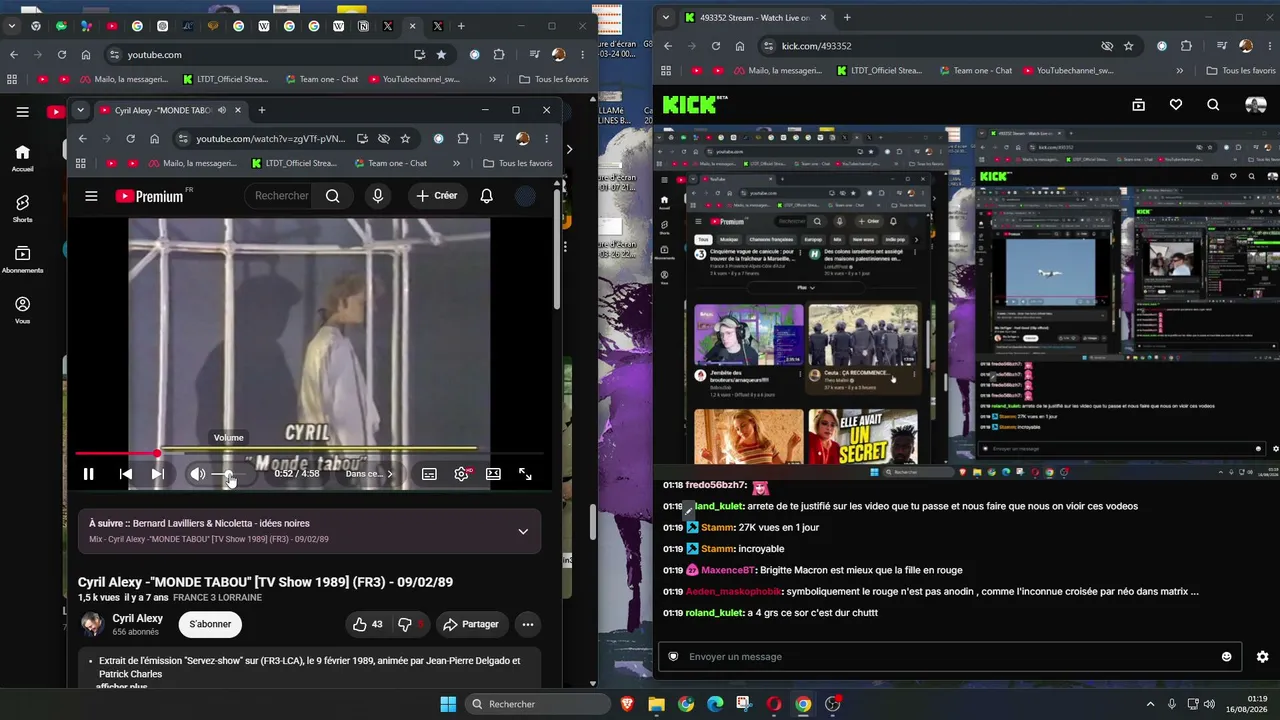Screen dimensions: 1280x720
Task: Go back in the Kick window
Action: (x=668, y=46)
